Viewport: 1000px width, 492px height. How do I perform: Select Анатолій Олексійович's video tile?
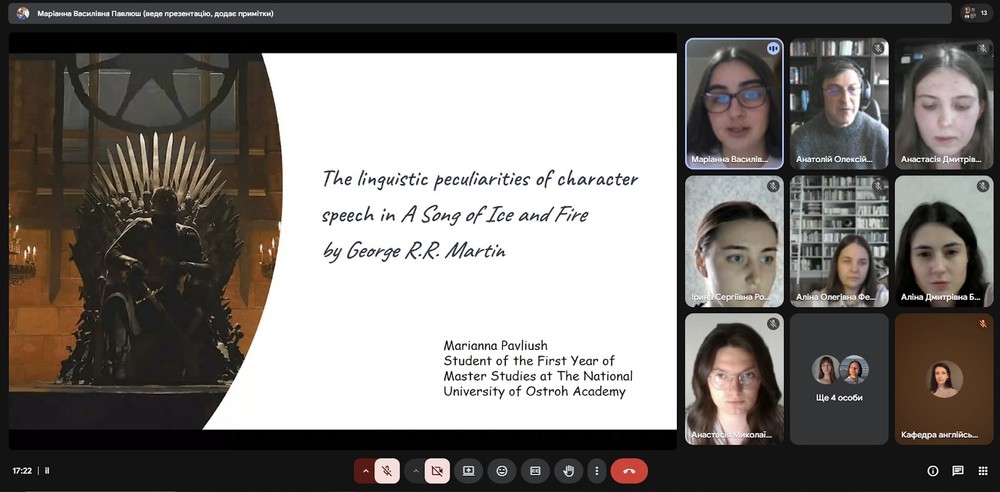[839, 103]
